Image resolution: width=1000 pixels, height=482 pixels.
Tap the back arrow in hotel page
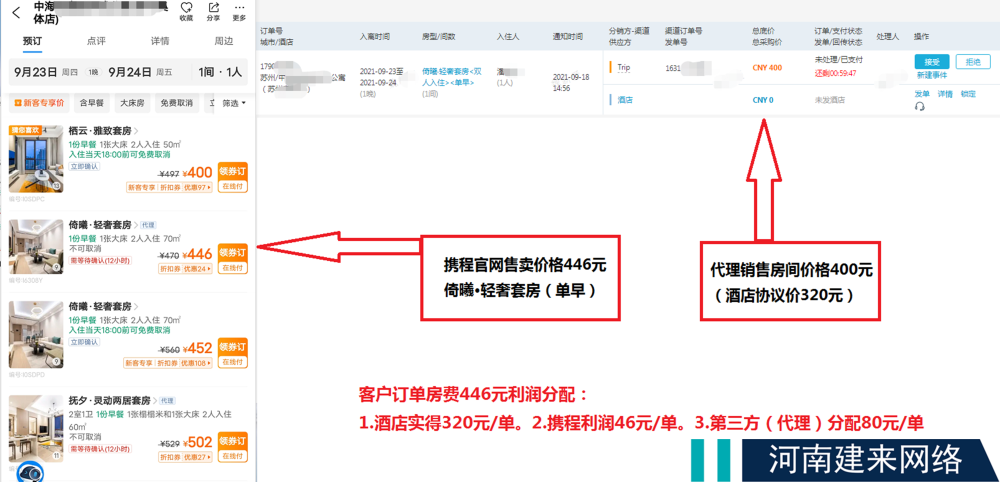point(16,11)
